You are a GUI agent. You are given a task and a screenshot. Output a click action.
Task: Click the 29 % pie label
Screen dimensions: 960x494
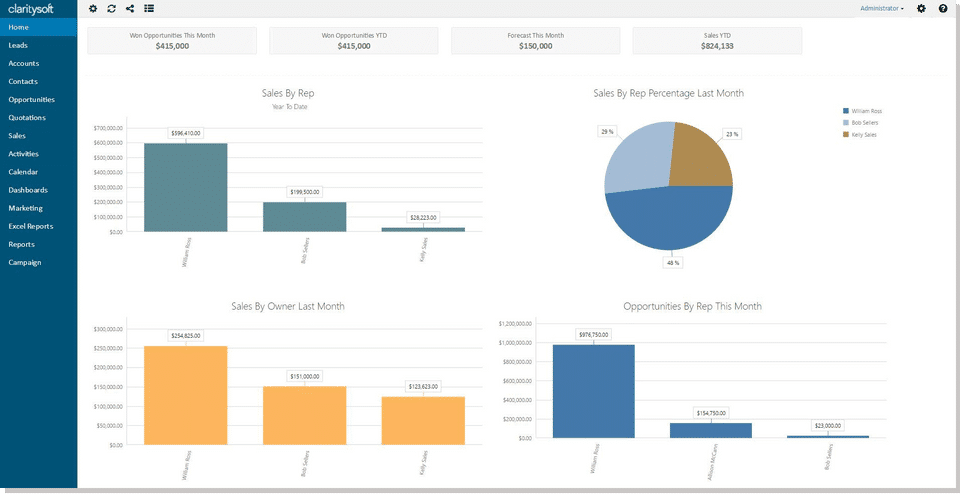click(x=607, y=132)
